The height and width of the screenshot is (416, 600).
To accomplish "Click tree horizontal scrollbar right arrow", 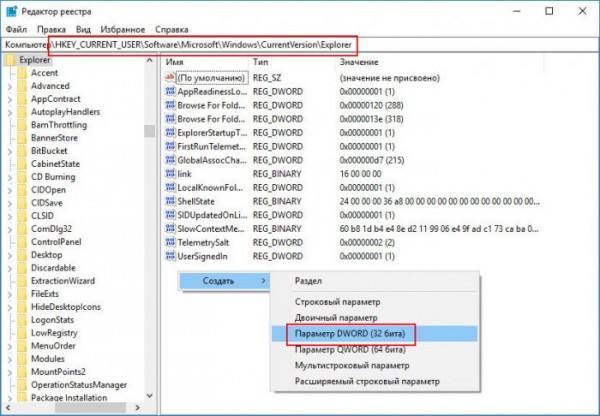I will [138, 408].
